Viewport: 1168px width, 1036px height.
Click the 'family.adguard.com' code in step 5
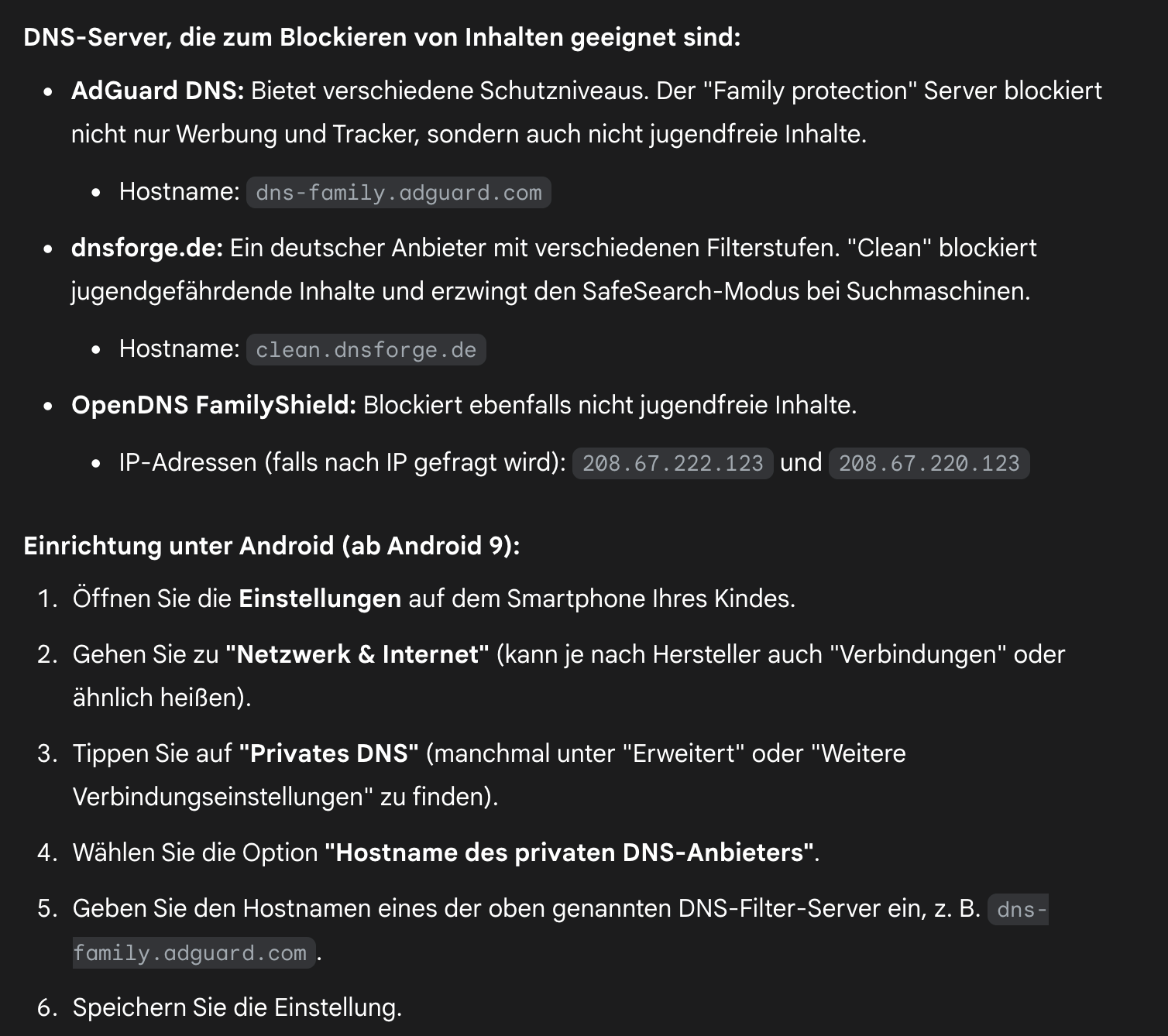(194, 952)
